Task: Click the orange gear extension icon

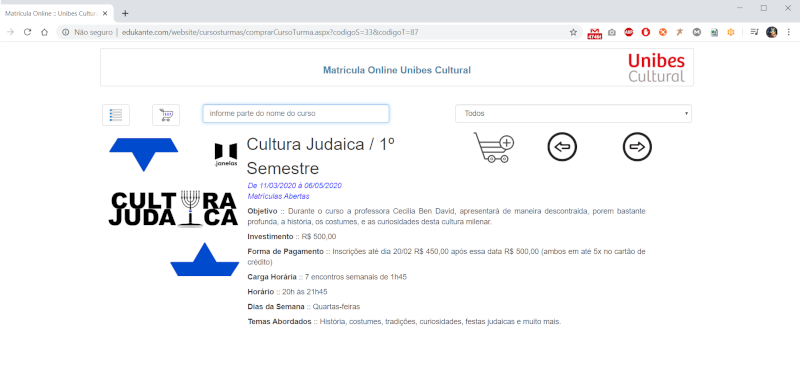Action: point(731,32)
